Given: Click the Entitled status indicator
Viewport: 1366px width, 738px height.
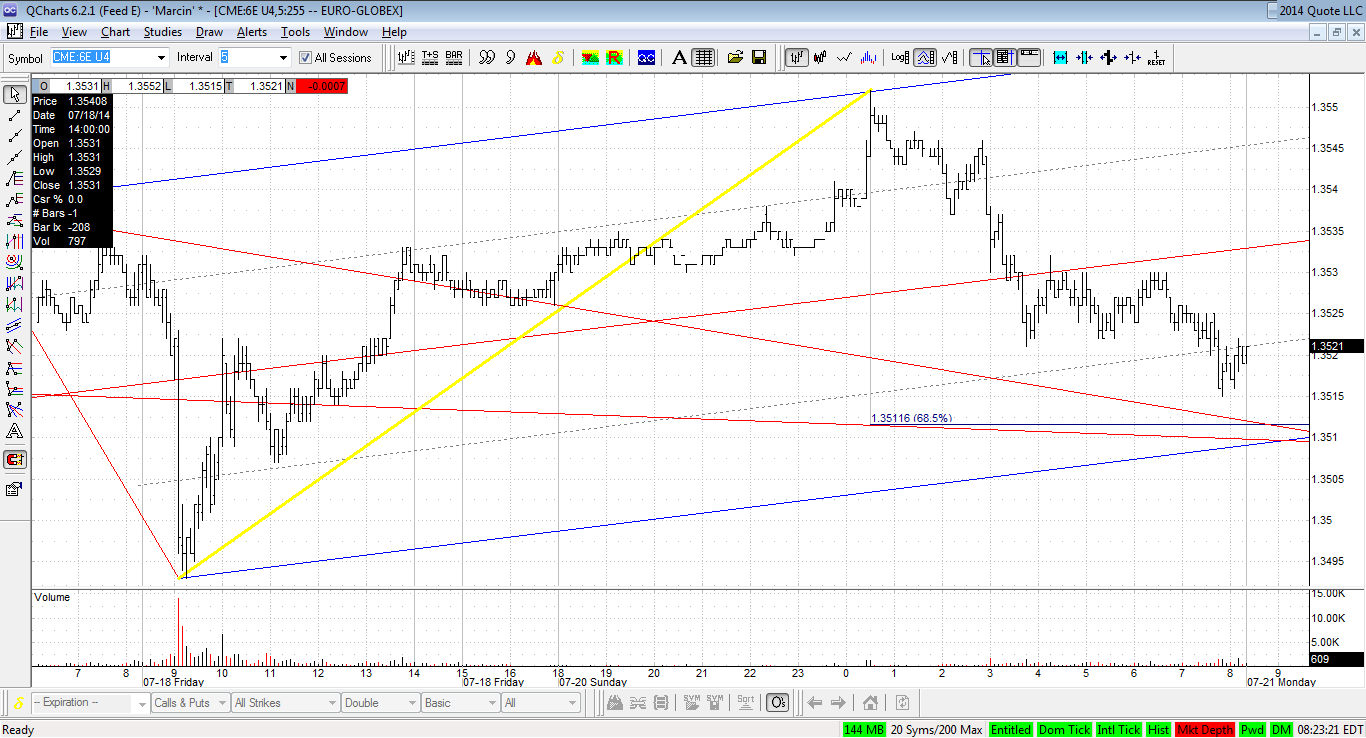Looking at the screenshot, I should (x=1011, y=730).
